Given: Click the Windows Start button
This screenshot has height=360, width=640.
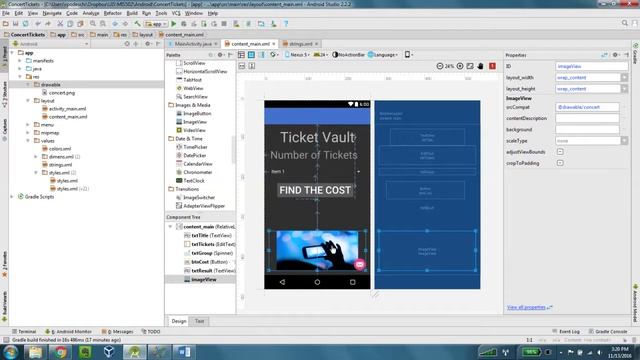Looking at the screenshot, I should coord(10,352).
